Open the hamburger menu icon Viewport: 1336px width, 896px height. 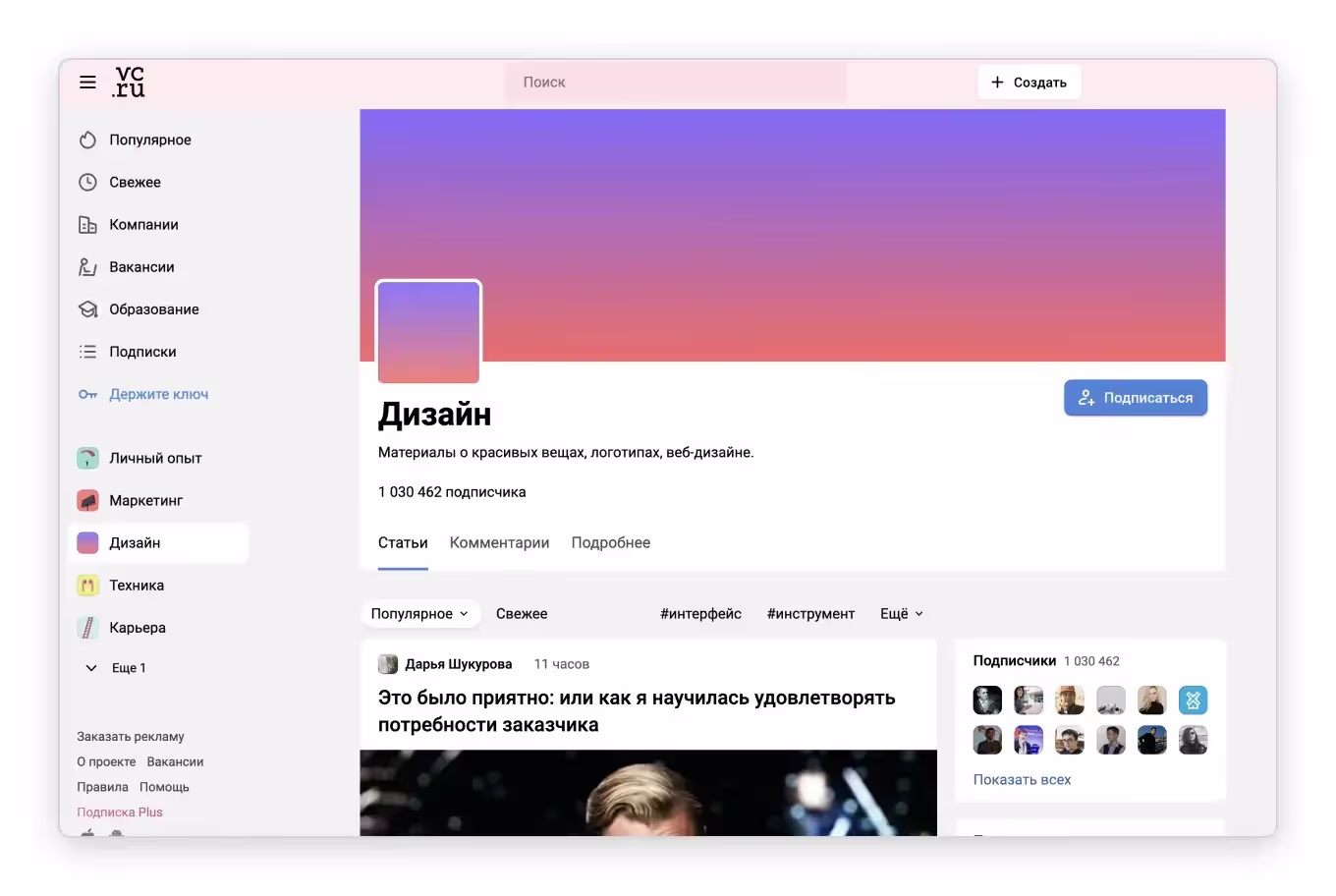click(87, 83)
